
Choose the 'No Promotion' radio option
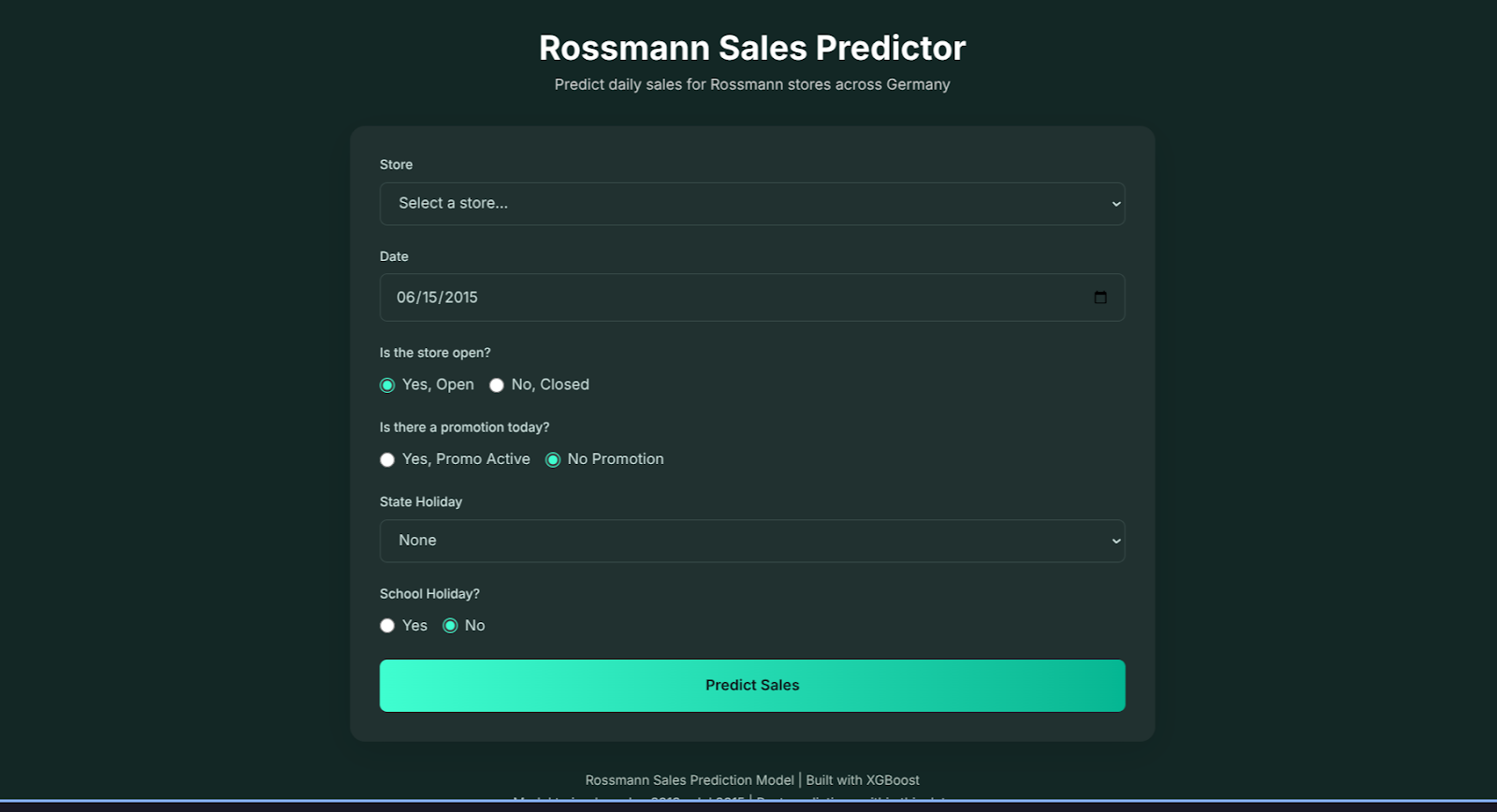pos(553,459)
